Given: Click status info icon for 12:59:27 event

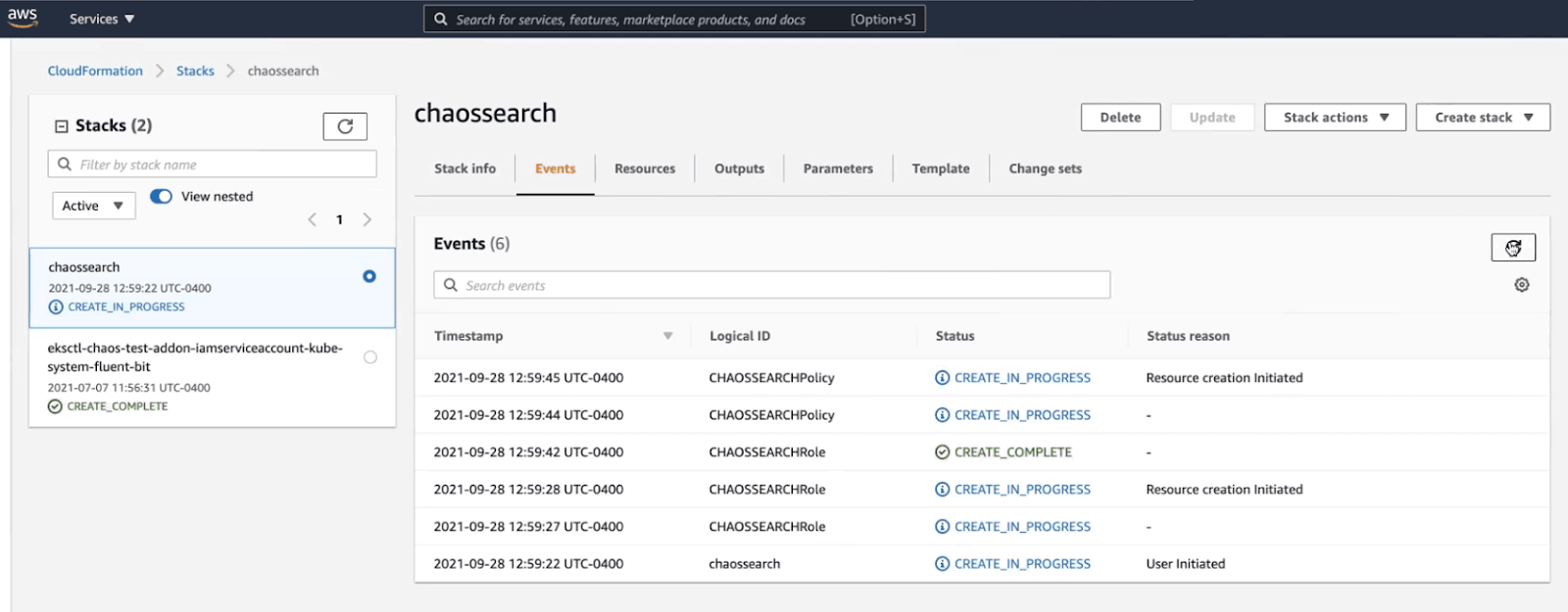Looking at the screenshot, I should coord(942,527).
